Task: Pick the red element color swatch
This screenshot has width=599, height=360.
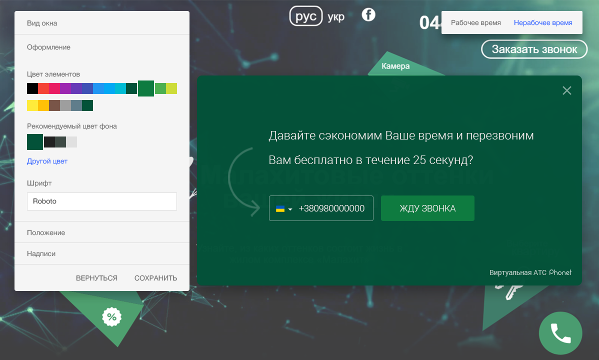Action: tap(44, 88)
